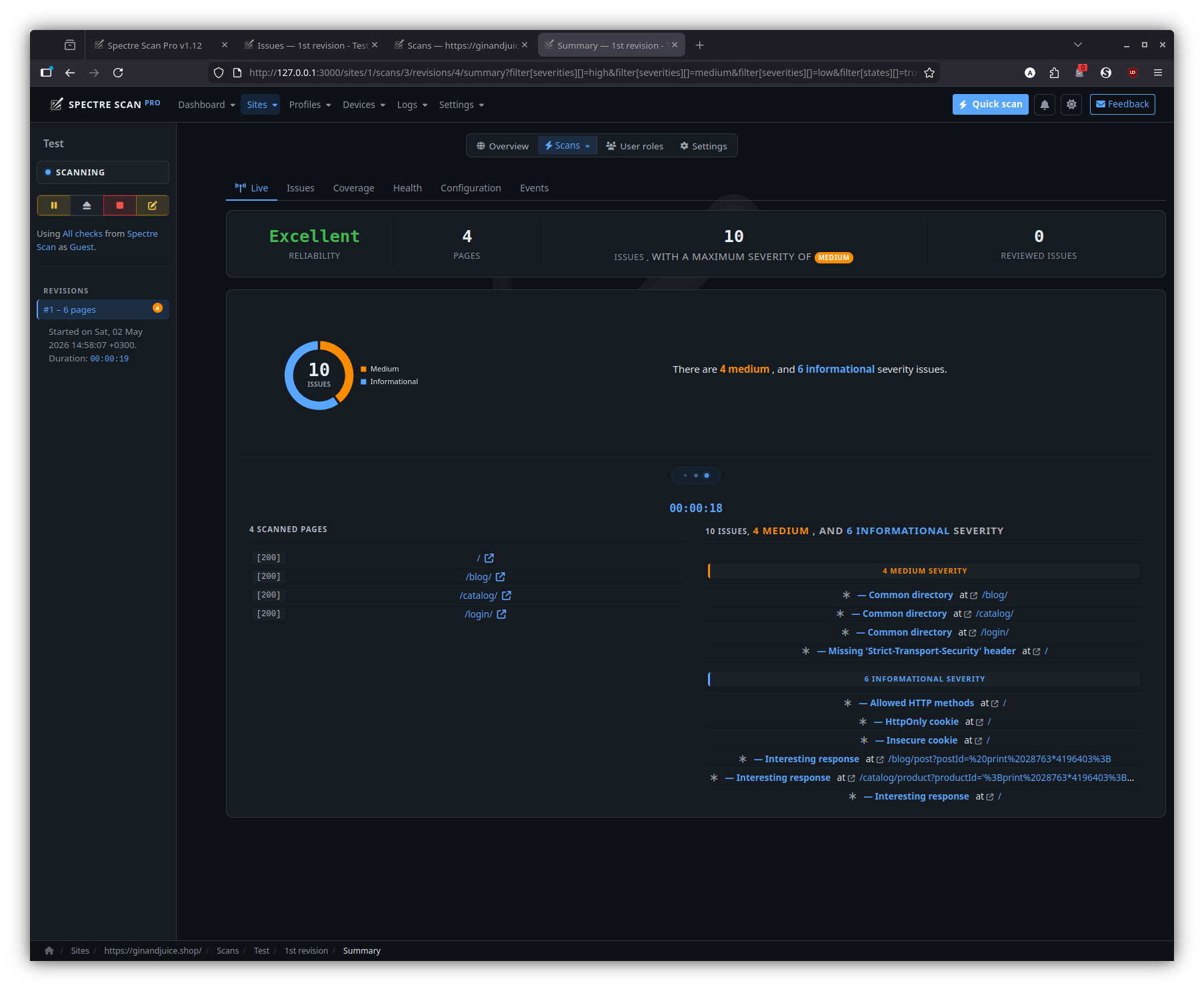Switch to Health tab
Image resolution: width=1204 pixels, height=991 pixels.
coord(407,188)
